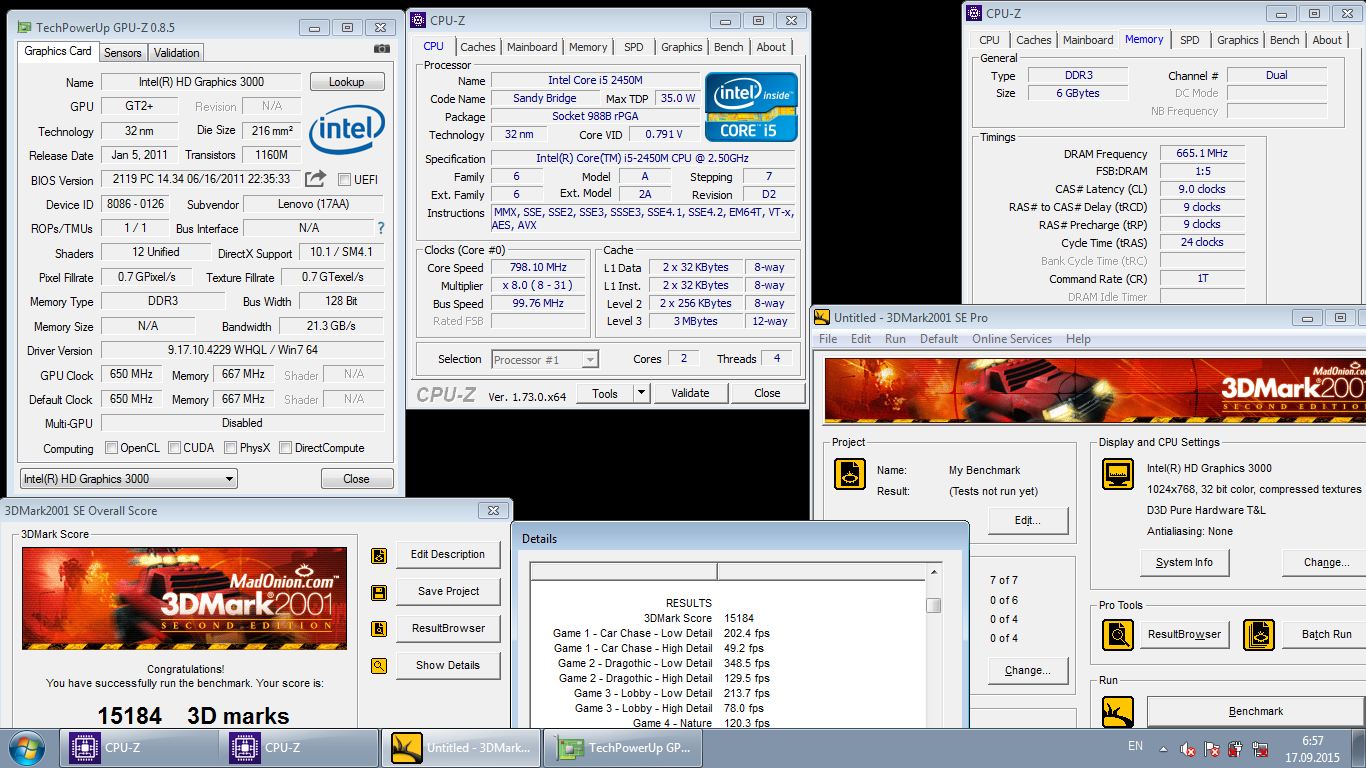Click the BIOS export arrow icon in GPU-Z
Image resolution: width=1366 pixels, height=768 pixels.
pyautogui.click(x=315, y=179)
